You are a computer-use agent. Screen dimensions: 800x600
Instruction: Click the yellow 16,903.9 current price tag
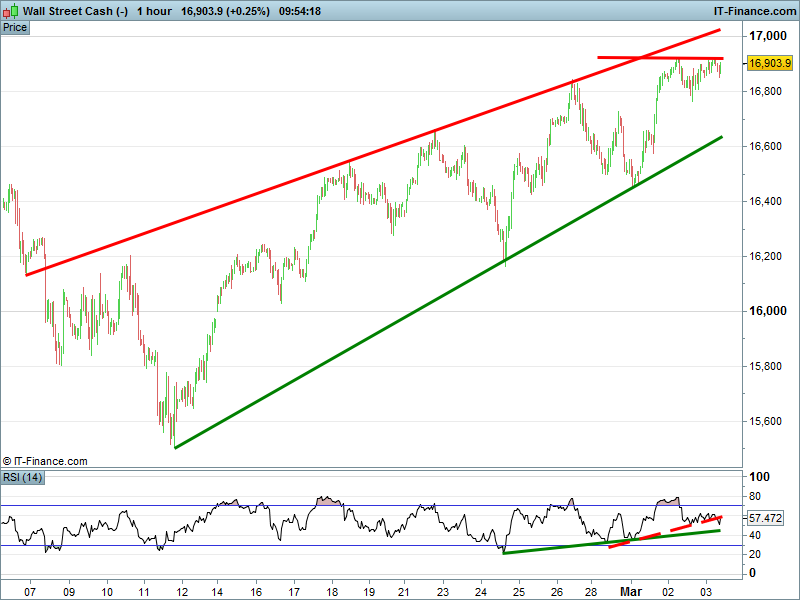click(x=770, y=63)
